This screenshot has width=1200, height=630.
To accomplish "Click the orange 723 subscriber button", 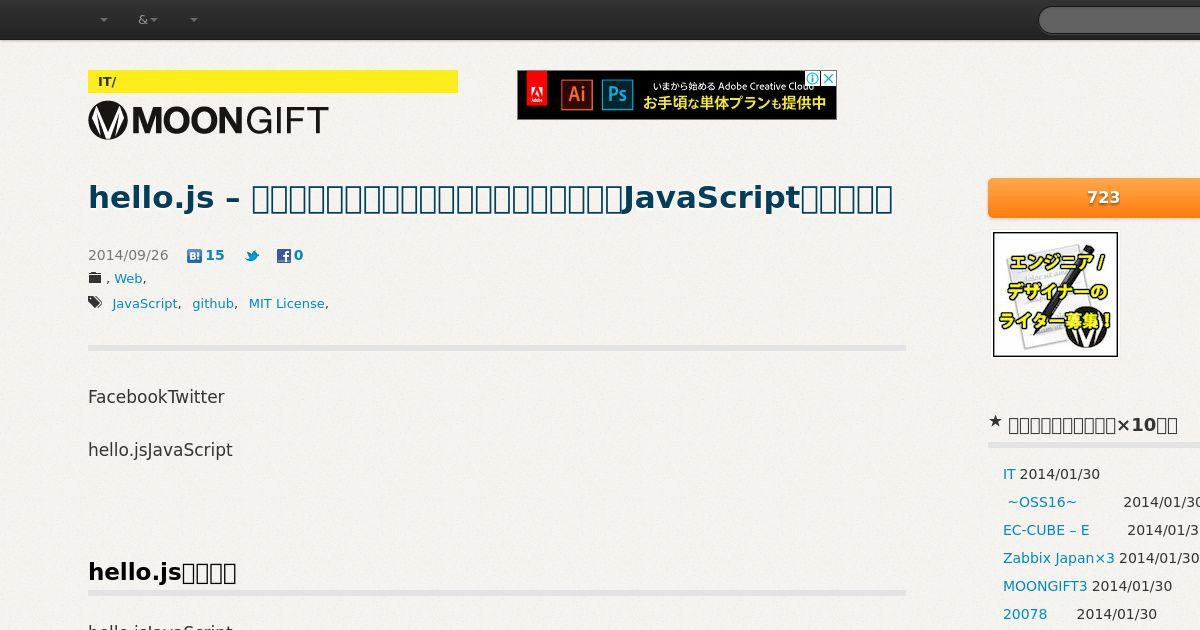I will [x=1094, y=198].
